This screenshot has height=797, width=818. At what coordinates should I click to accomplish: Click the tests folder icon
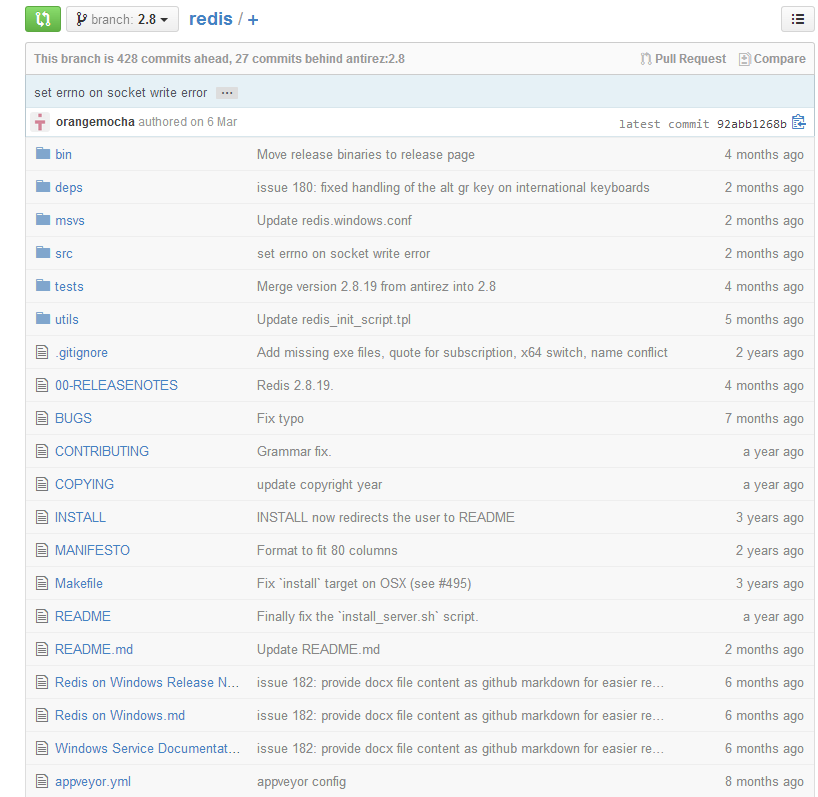point(43,285)
